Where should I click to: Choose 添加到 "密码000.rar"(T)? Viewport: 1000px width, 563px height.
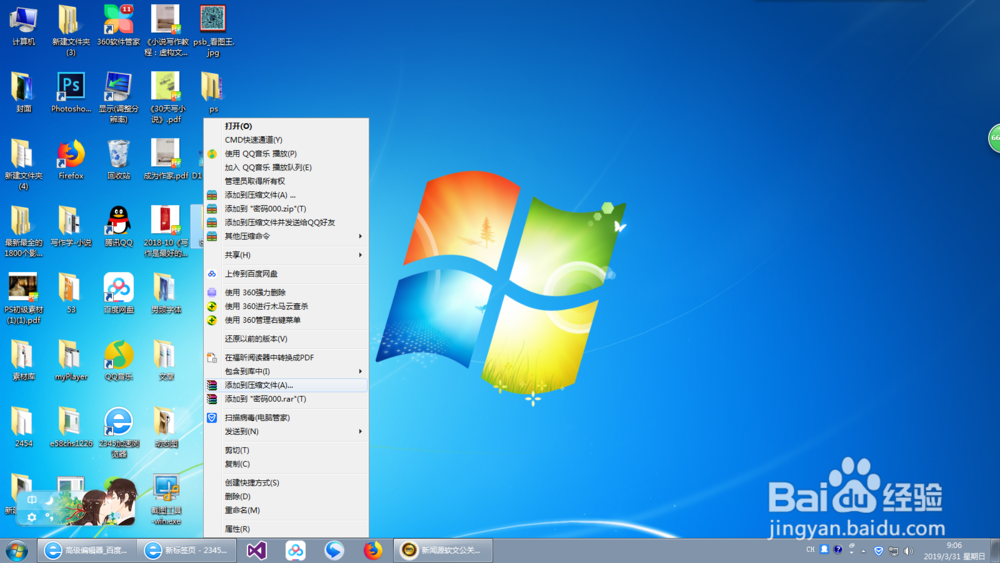pyautogui.click(x=286, y=399)
